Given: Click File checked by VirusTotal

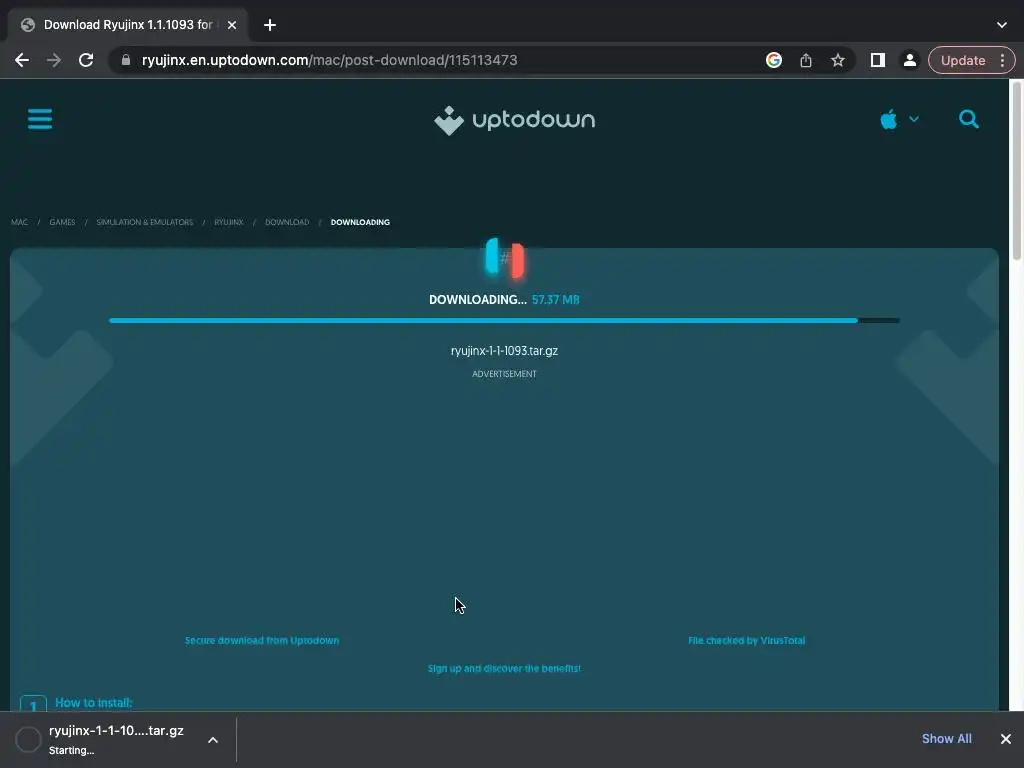Looking at the screenshot, I should 746,641.
